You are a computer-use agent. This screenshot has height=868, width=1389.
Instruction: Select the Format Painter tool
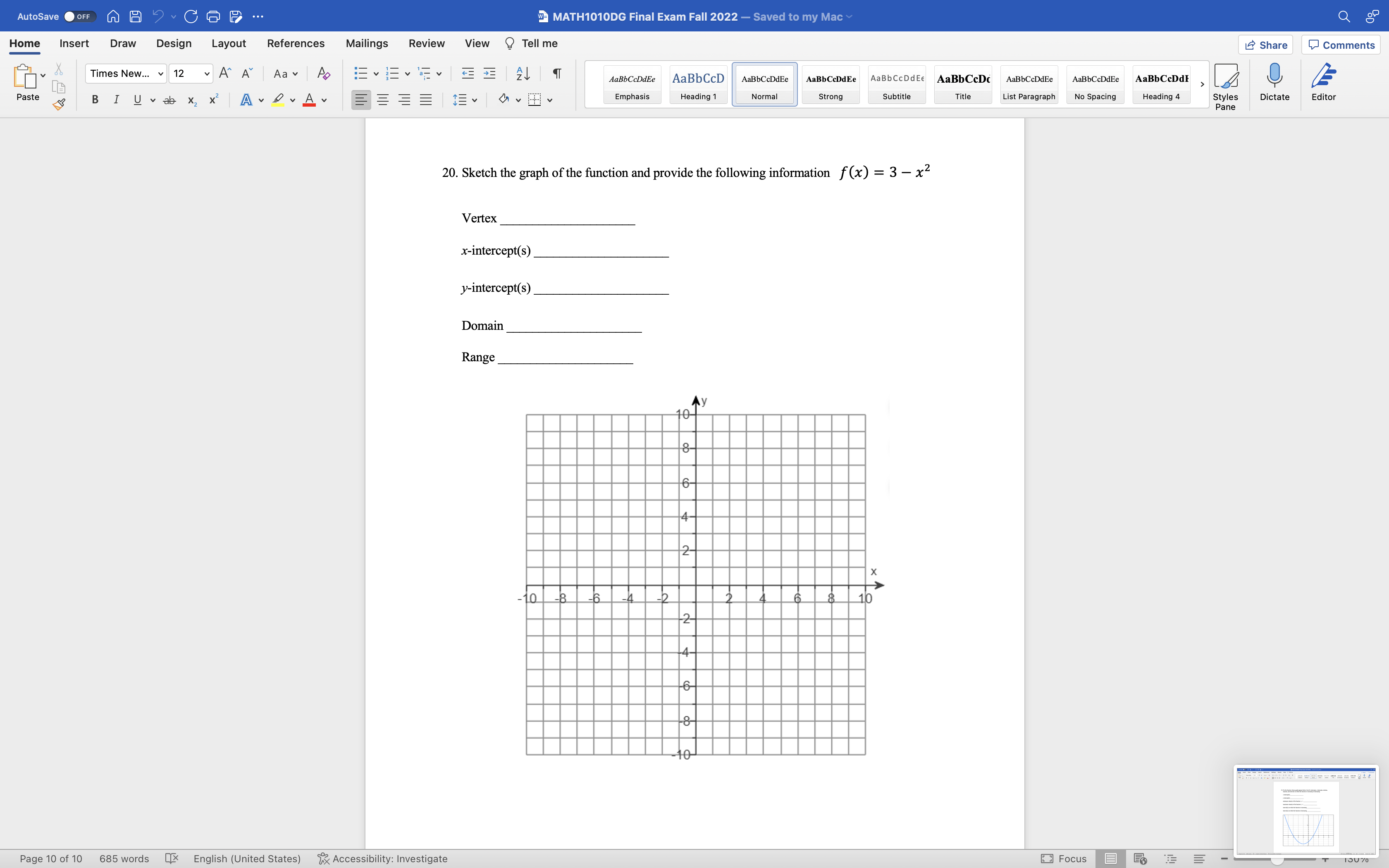(58, 105)
